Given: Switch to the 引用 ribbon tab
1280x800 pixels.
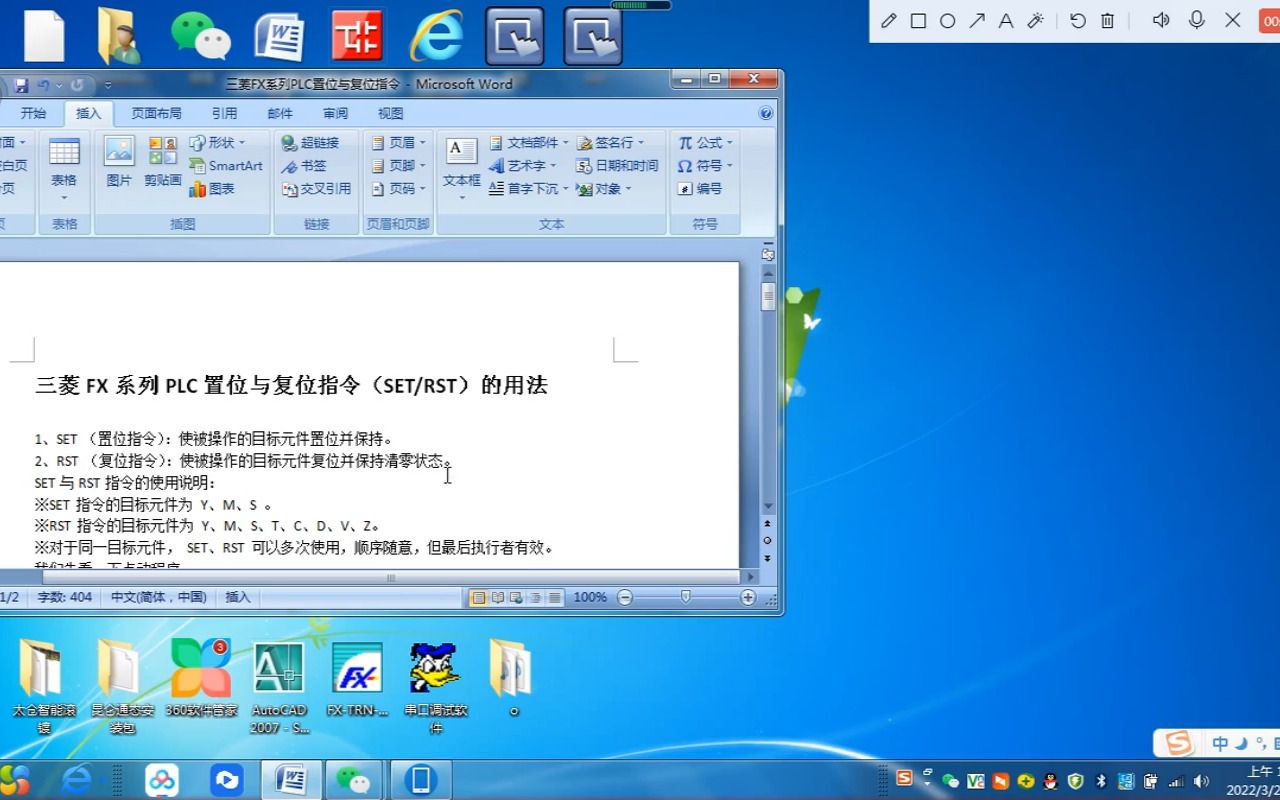Looking at the screenshot, I should pyautogui.click(x=225, y=114).
